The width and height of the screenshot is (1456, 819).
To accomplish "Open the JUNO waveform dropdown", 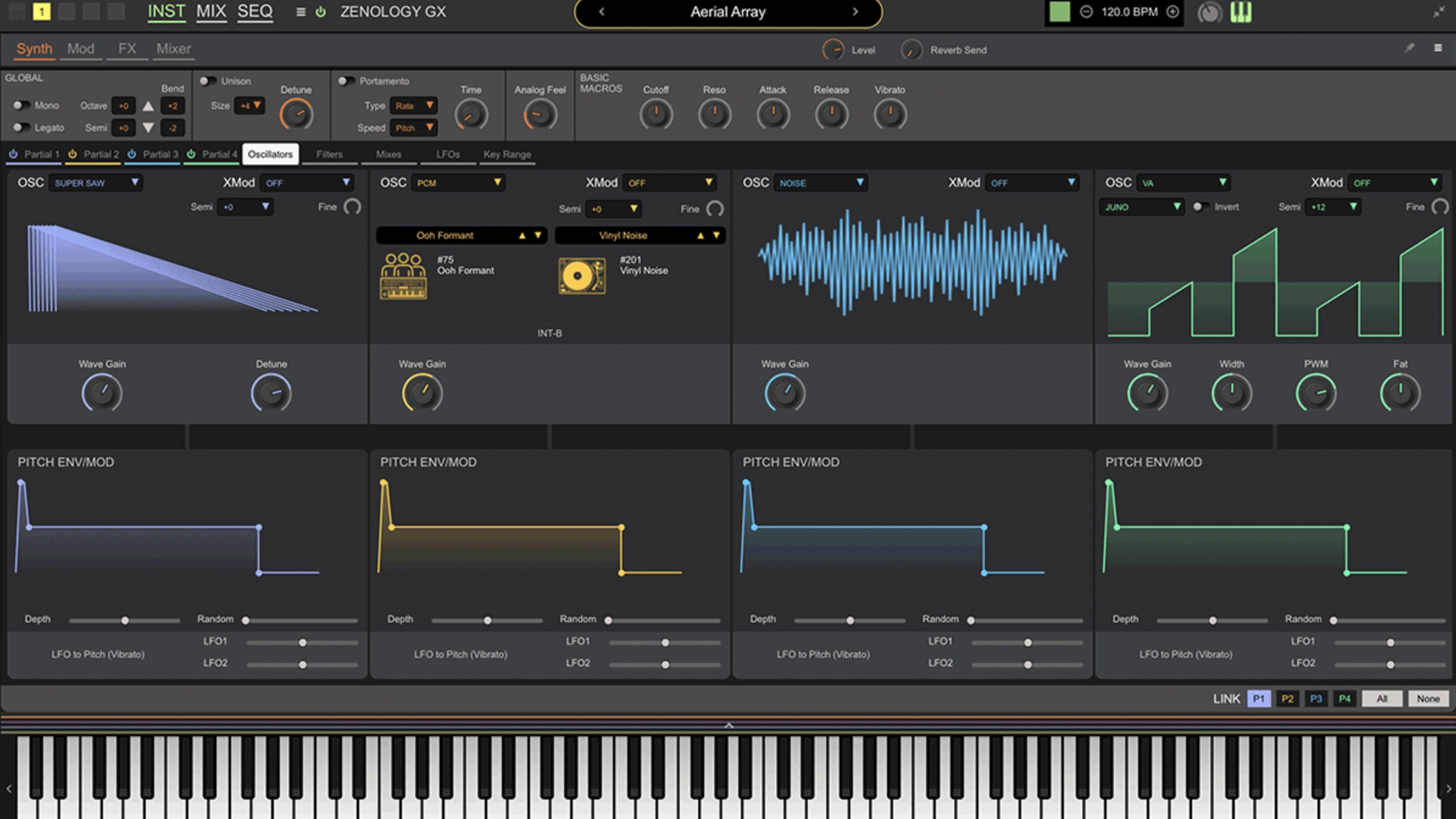I will [x=1141, y=207].
